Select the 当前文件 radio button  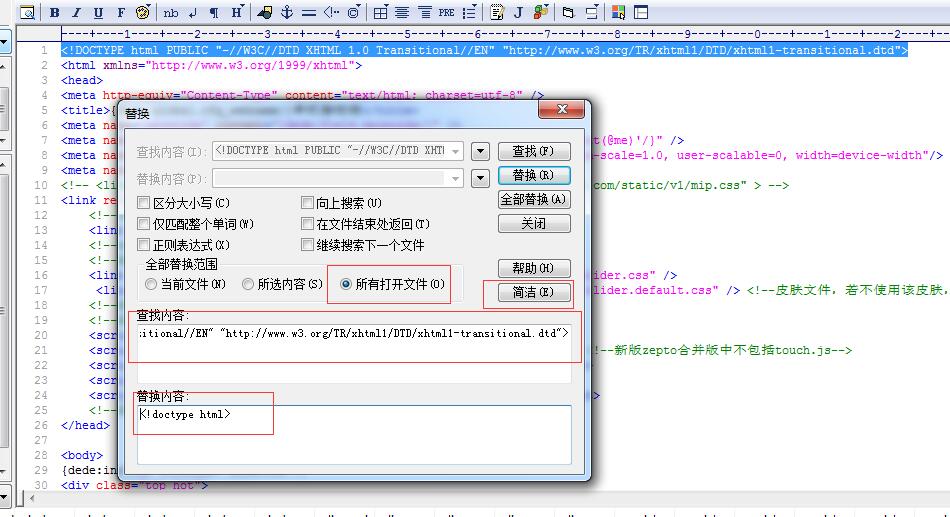coord(151,284)
